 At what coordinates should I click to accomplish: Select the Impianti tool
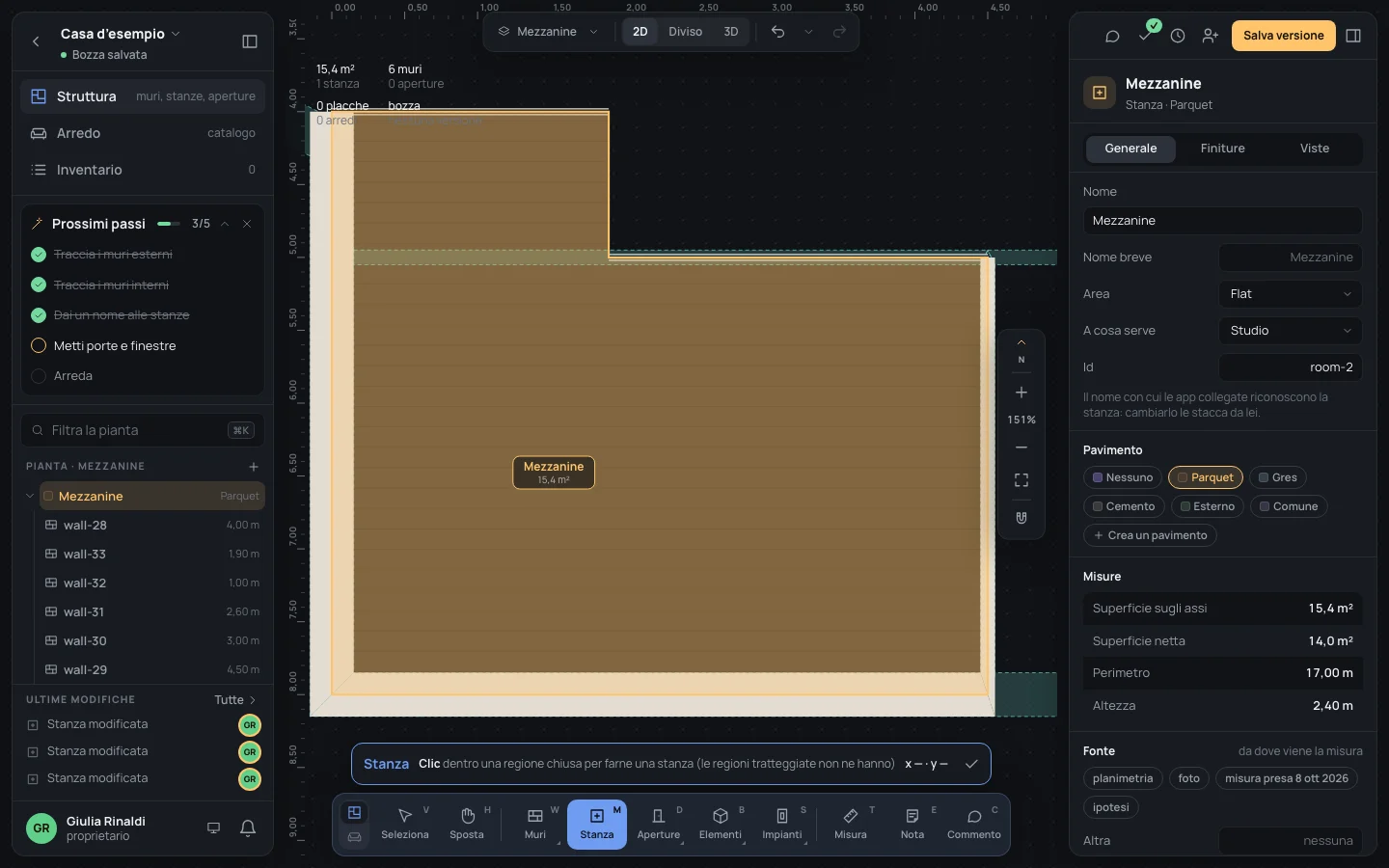pyautogui.click(x=782, y=825)
